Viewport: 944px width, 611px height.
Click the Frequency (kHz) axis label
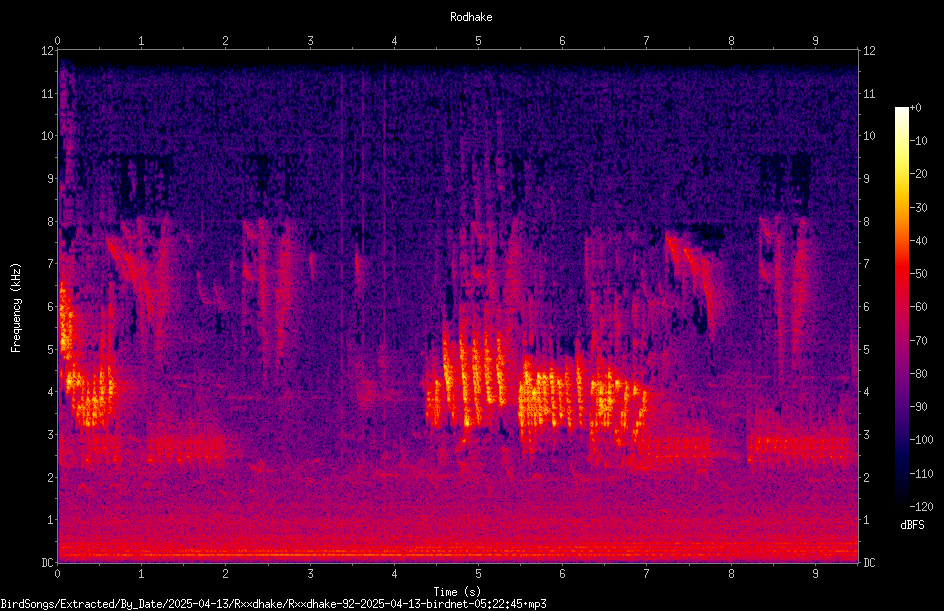(x=16, y=308)
